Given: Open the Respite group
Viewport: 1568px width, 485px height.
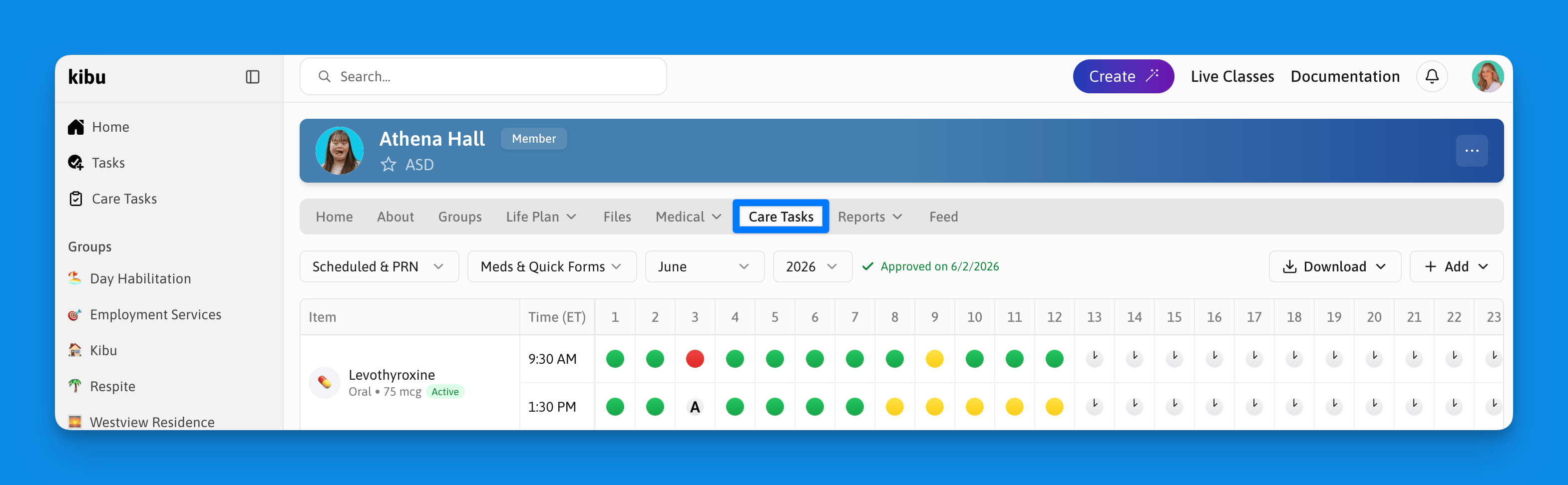Looking at the screenshot, I should 102,386.
